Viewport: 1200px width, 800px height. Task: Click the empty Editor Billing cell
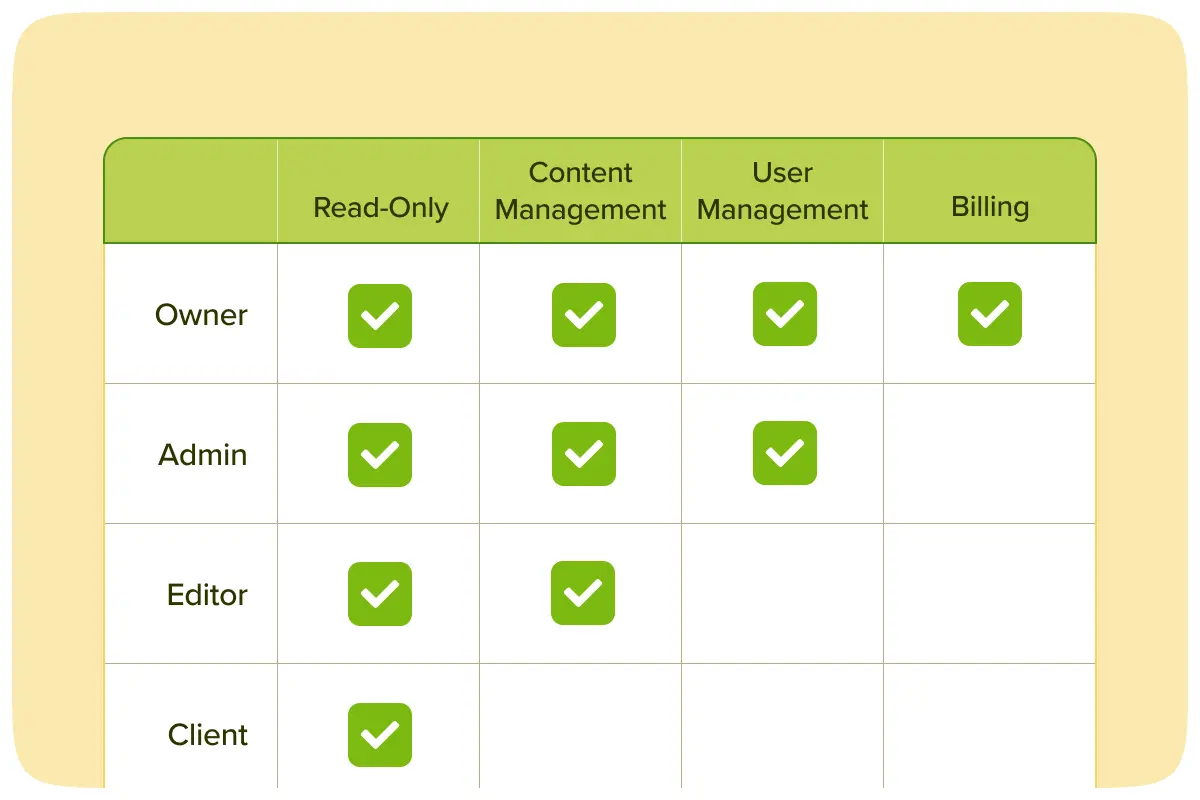989,594
